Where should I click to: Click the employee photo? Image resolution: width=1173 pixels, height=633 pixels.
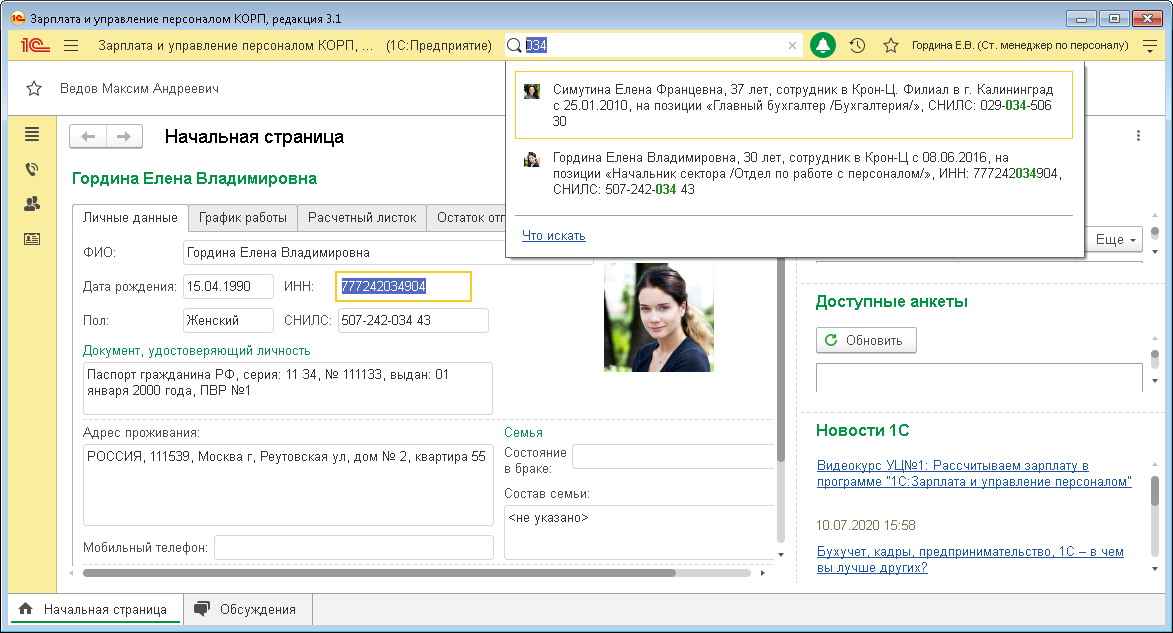pyautogui.click(x=658, y=317)
